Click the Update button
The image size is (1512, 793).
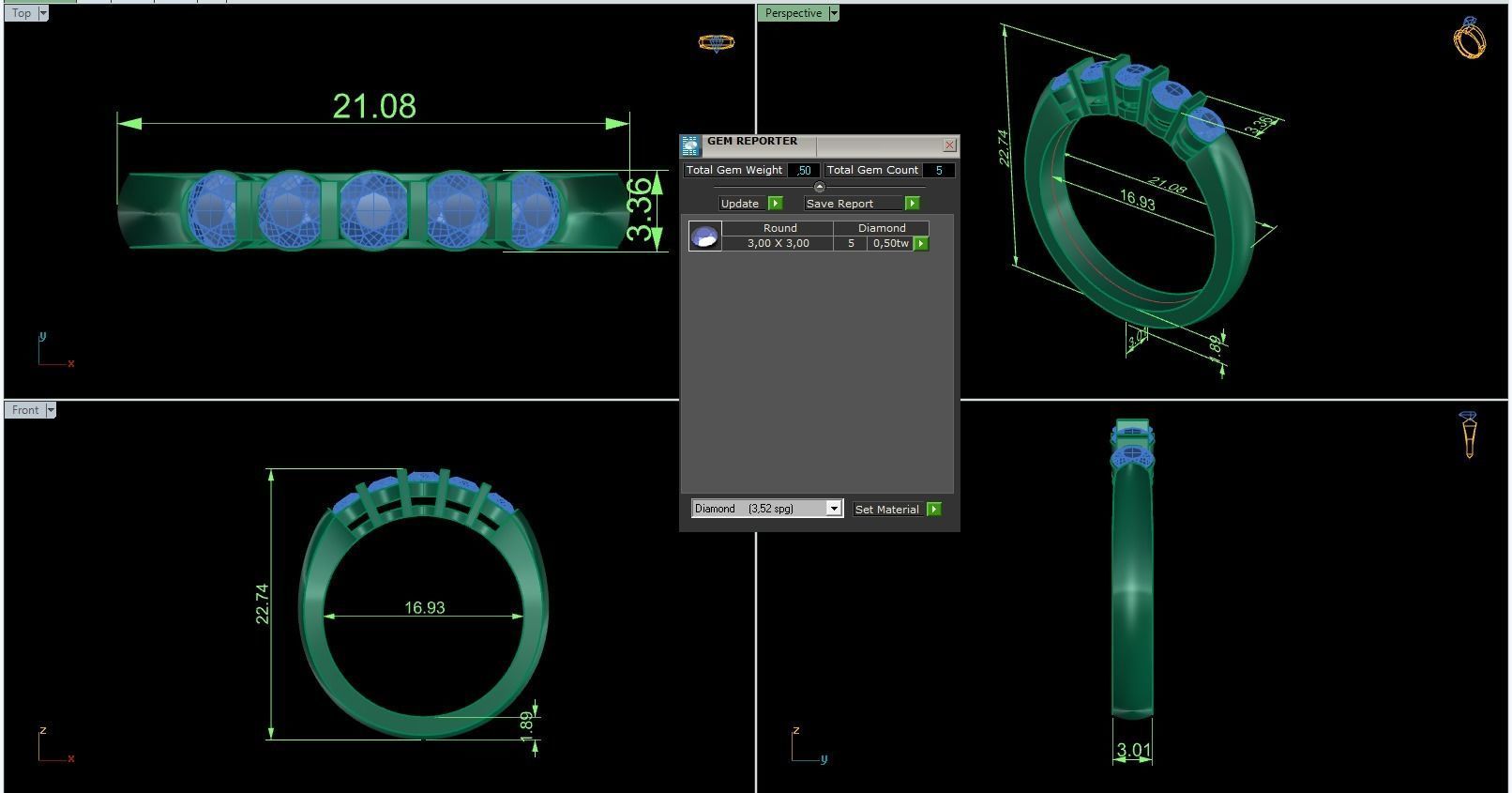[x=743, y=203]
